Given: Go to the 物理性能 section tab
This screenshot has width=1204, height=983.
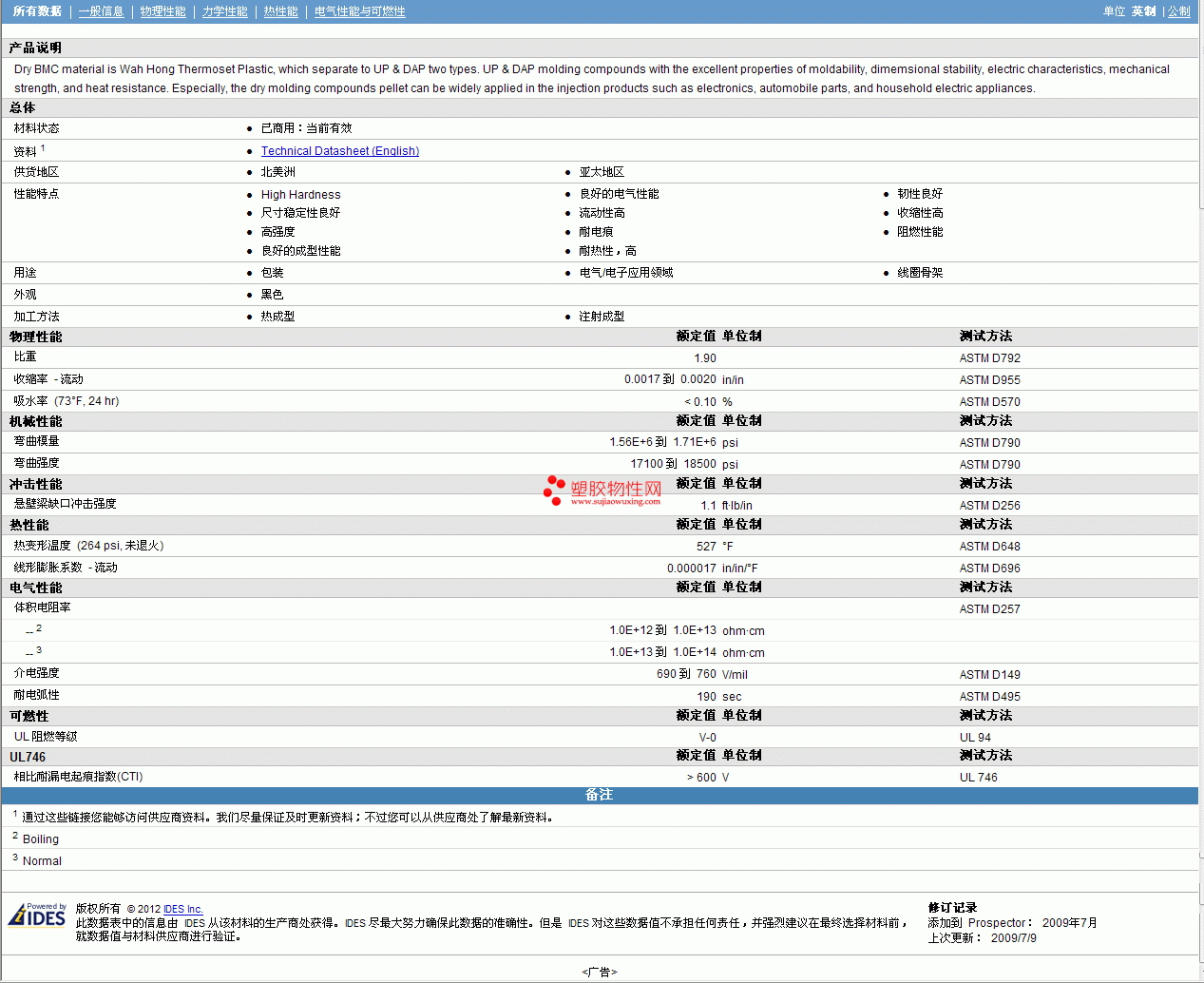Looking at the screenshot, I should point(162,11).
